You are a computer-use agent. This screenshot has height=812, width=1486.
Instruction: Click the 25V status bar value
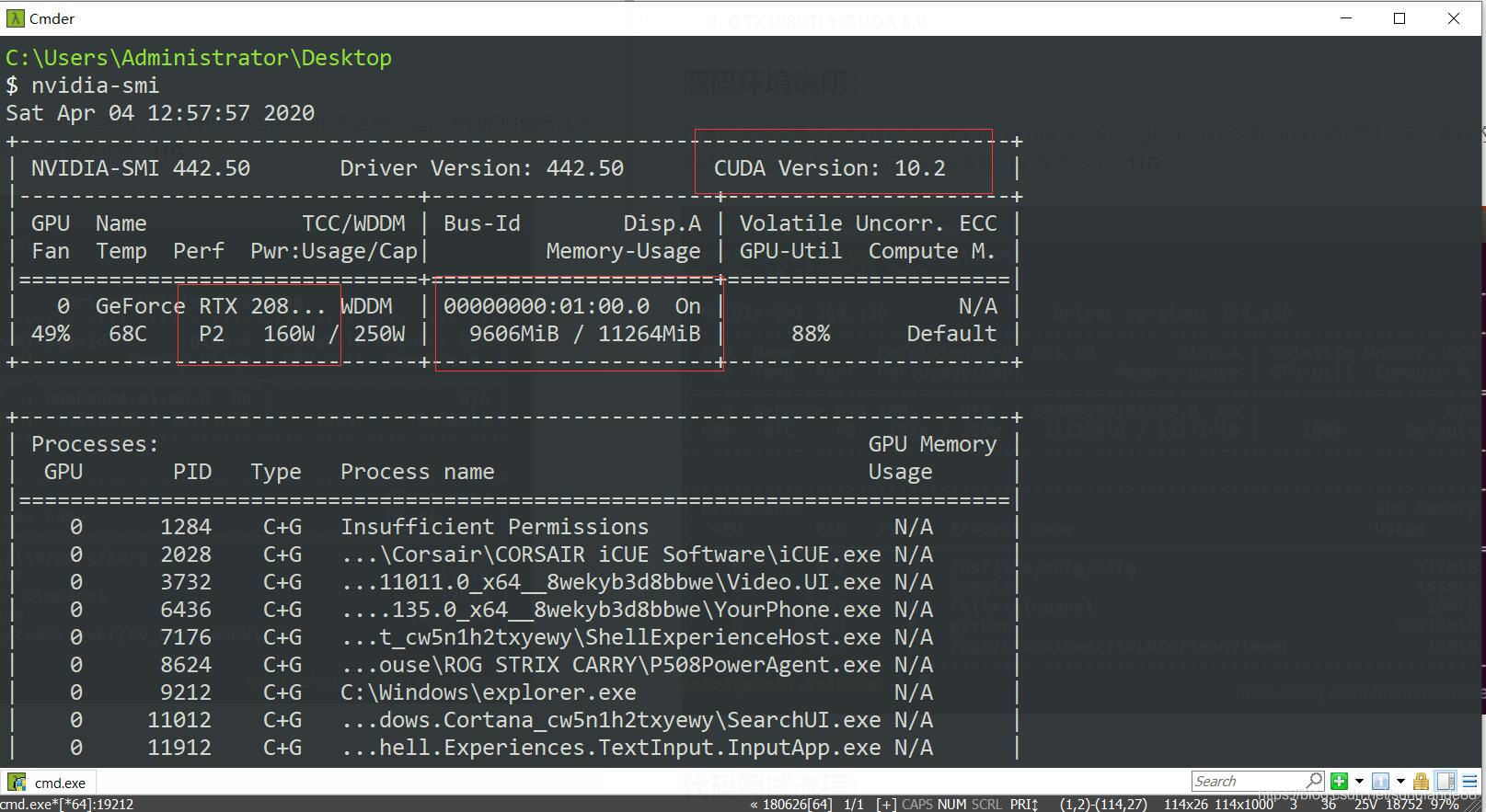pyautogui.click(x=1365, y=804)
